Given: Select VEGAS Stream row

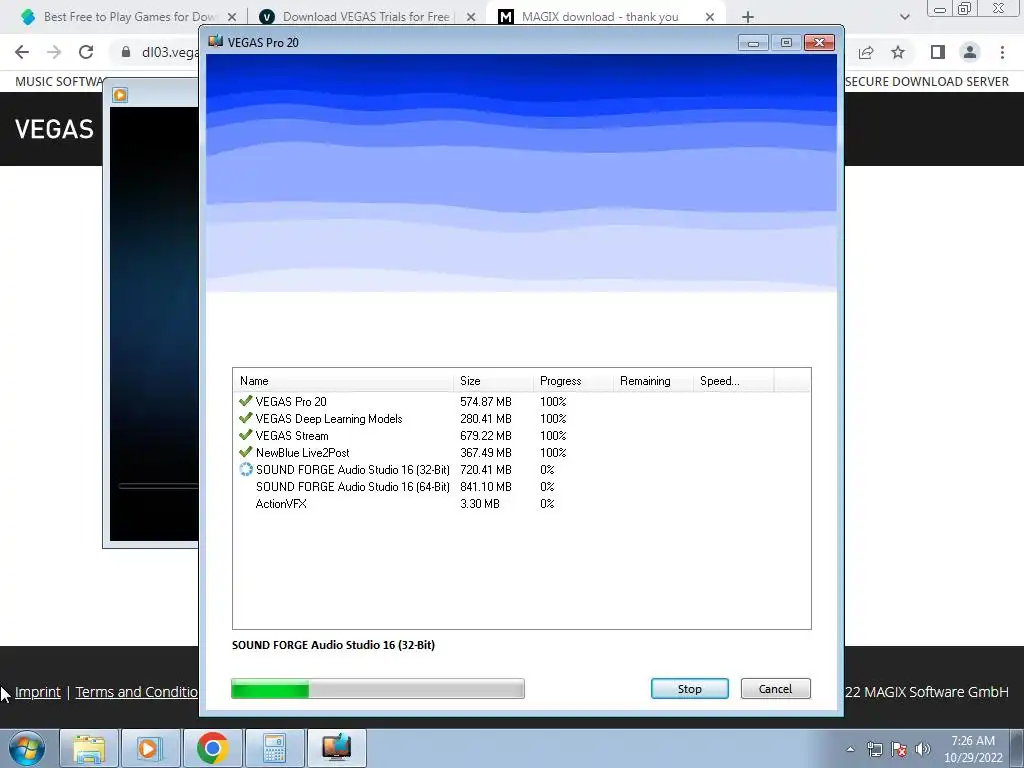Looking at the screenshot, I should 521,436.
